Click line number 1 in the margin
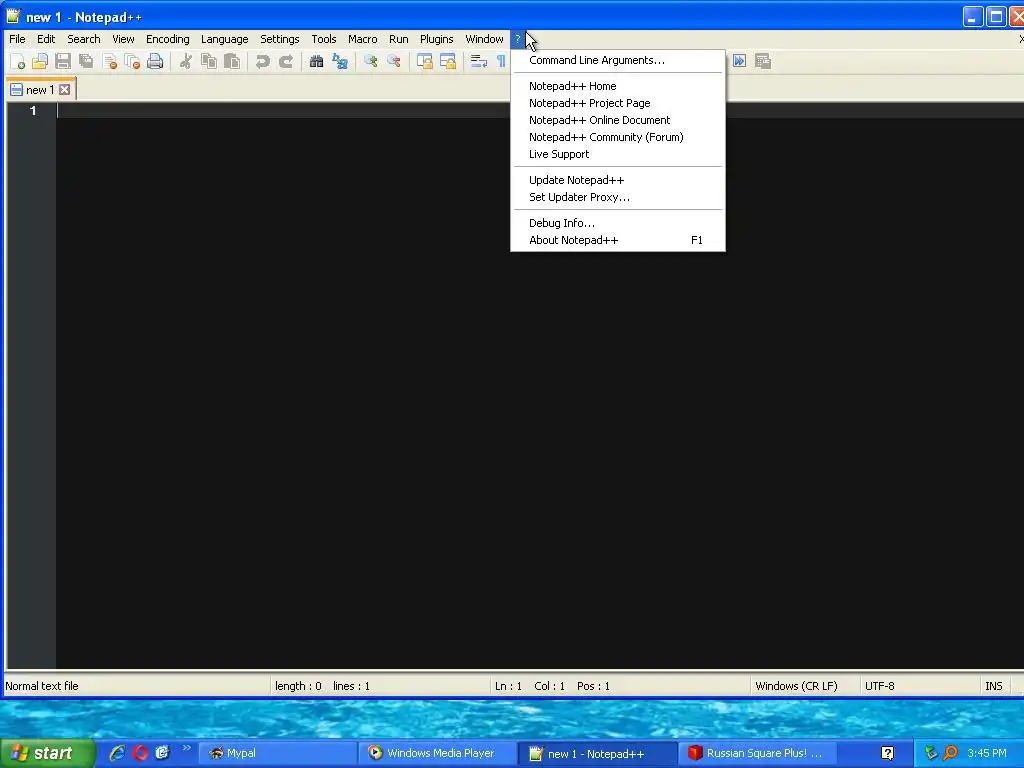 [33, 111]
